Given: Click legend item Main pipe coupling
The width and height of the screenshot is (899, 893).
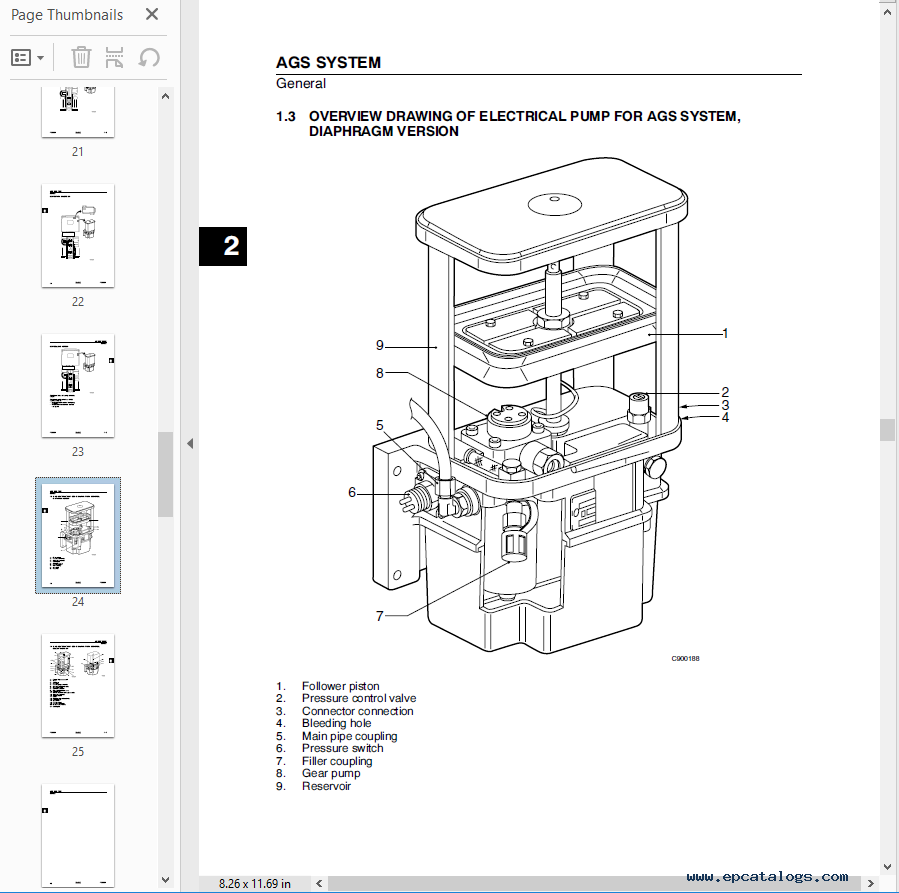Looking at the screenshot, I should (350, 736).
